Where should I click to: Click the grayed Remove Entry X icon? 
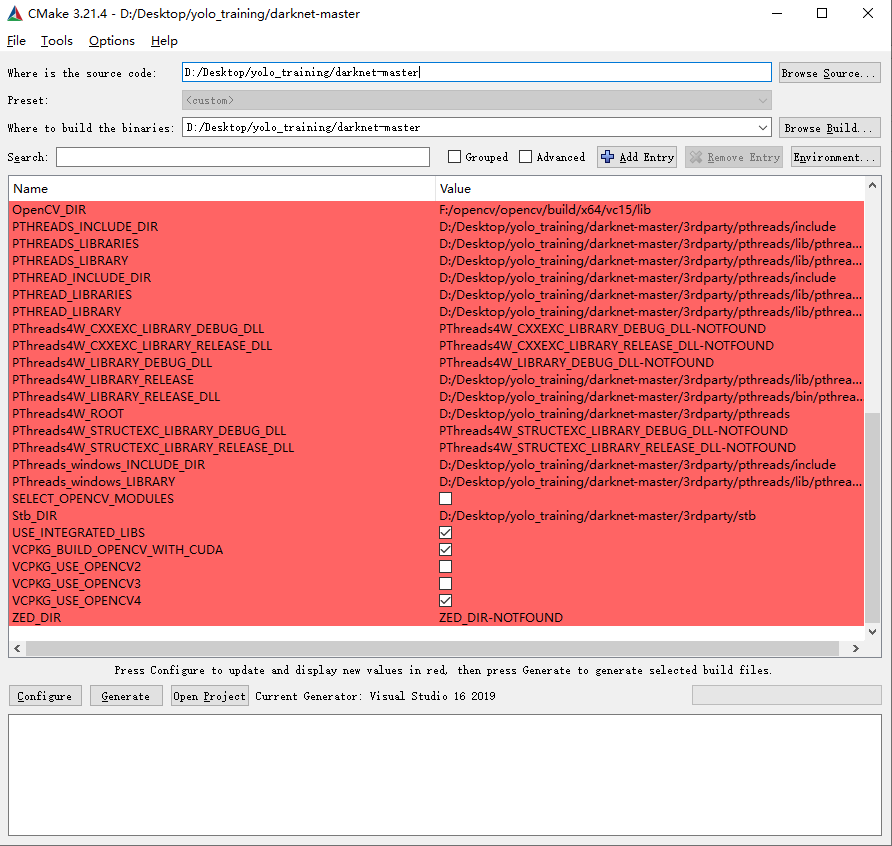pos(695,157)
